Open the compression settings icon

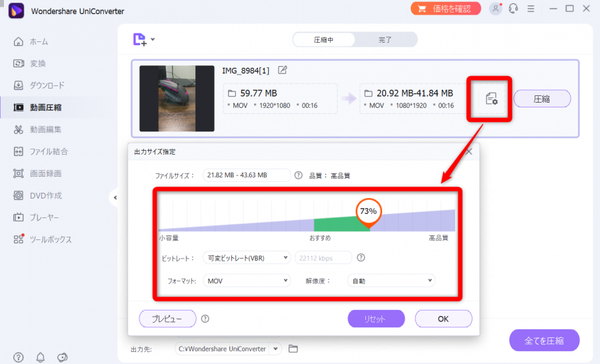coord(491,99)
